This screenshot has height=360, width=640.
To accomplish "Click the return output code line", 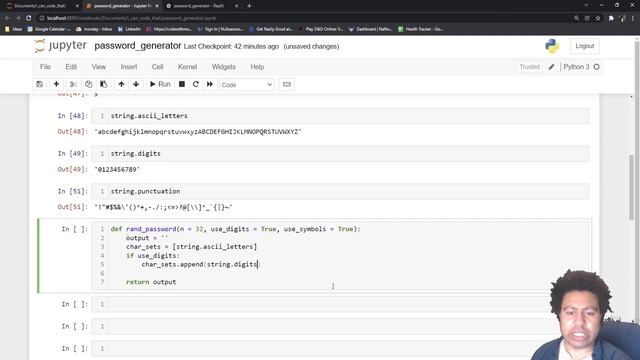I will [x=151, y=282].
